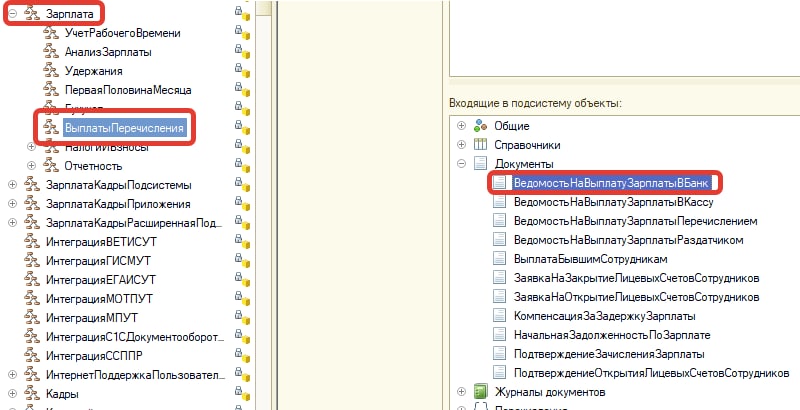This screenshot has width=800, height=410.
Task: Select ВедомостьНаВыплатуЗарплатыВКассу document
Action: 614,202
